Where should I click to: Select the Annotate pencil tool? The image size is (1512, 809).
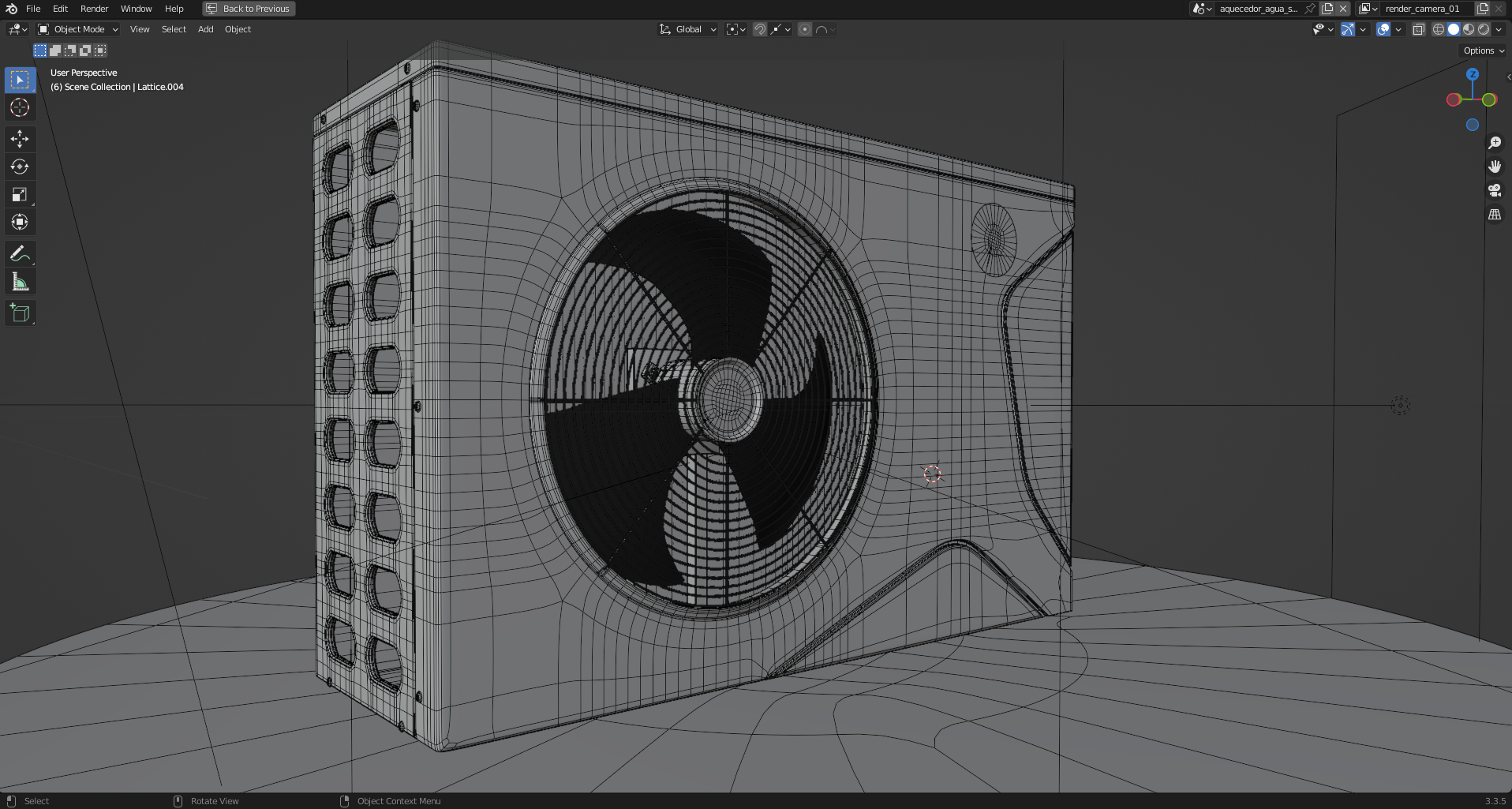tap(20, 253)
